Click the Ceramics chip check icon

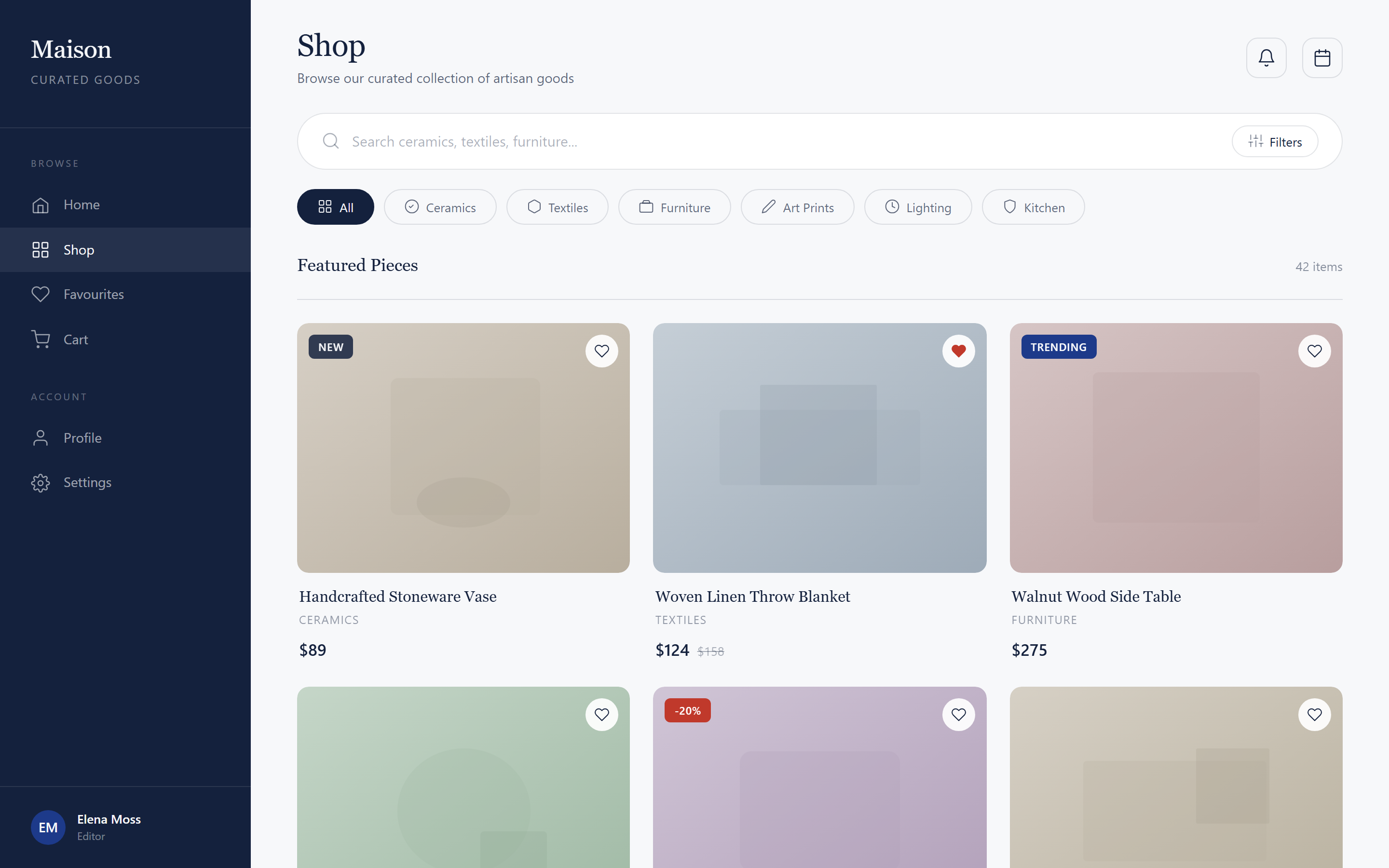coord(411,207)
